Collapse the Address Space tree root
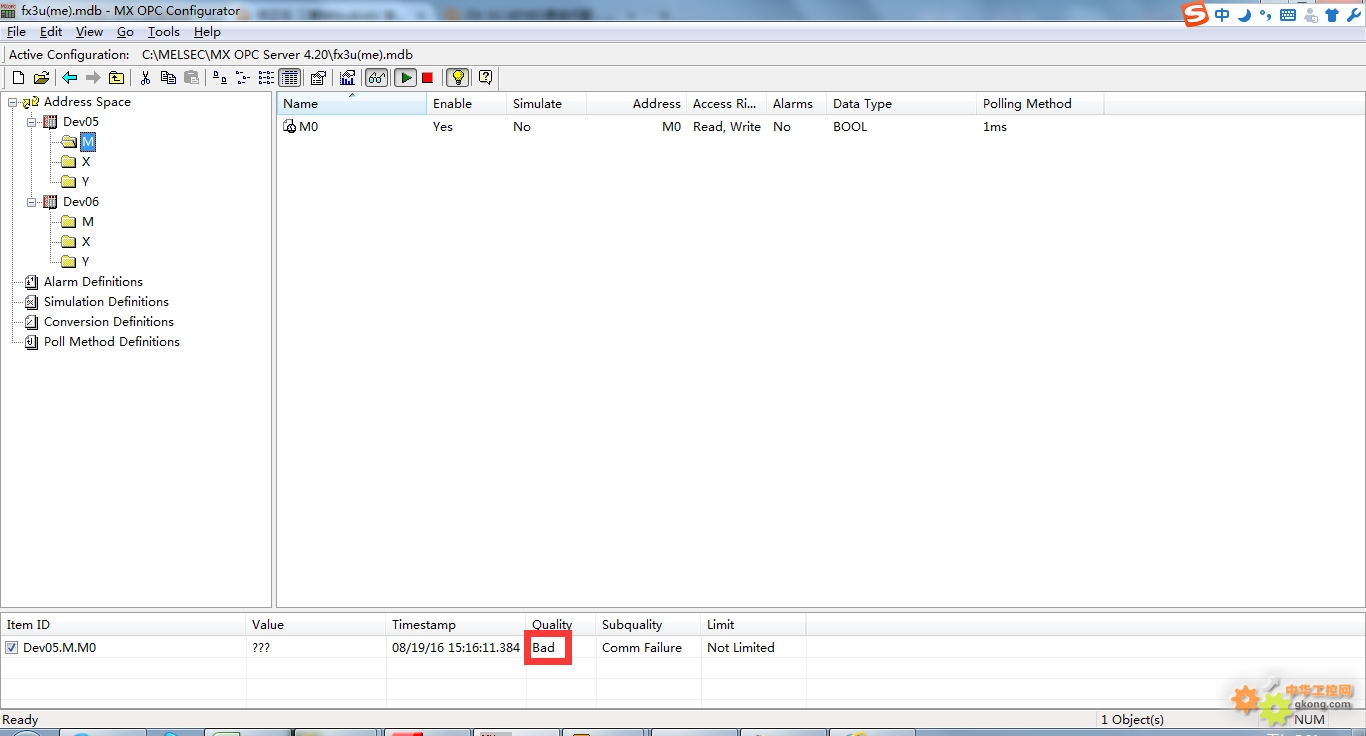The height and width of the screenshot is (736, 1366). pyautogui.click(x=12, y=102)
